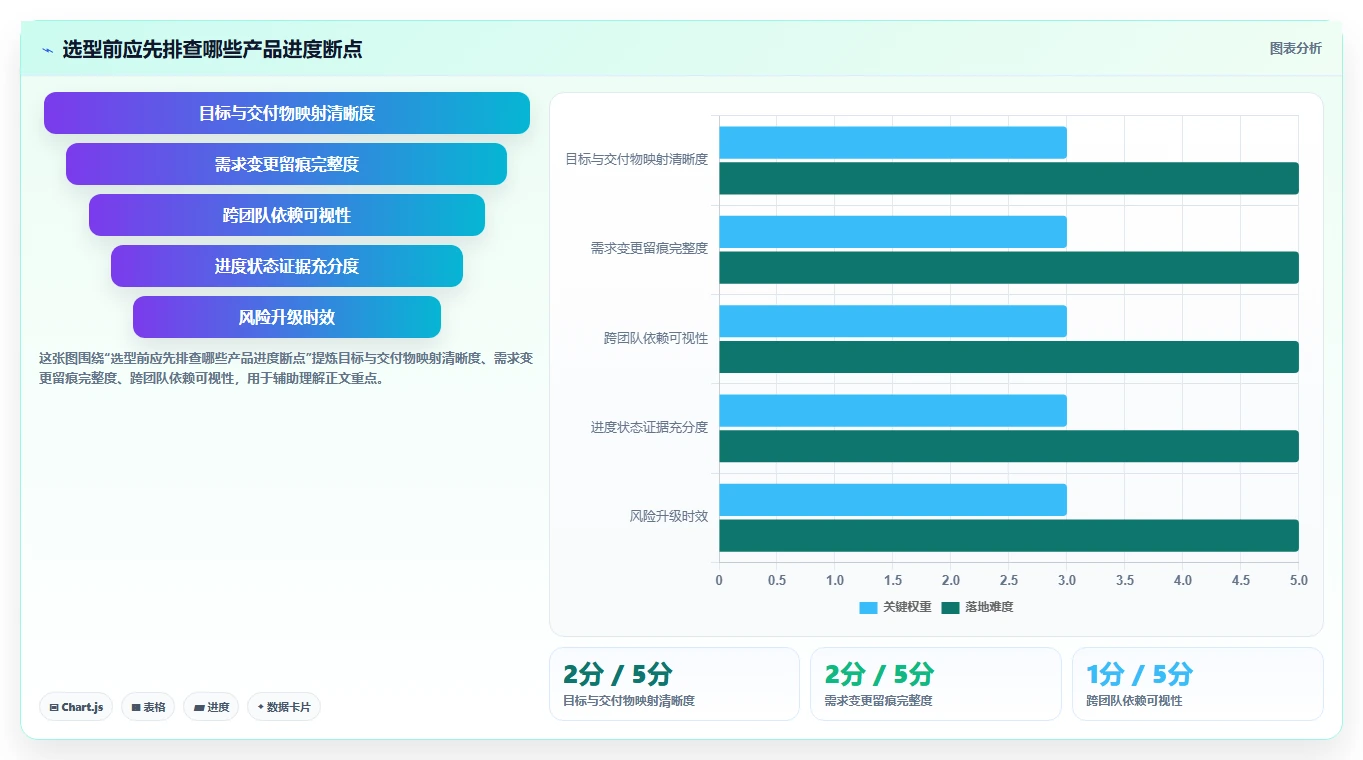Select funnel stage 目标与交付物映射清晰度
Screen dimensions: 1363x760
pos(287,113)
